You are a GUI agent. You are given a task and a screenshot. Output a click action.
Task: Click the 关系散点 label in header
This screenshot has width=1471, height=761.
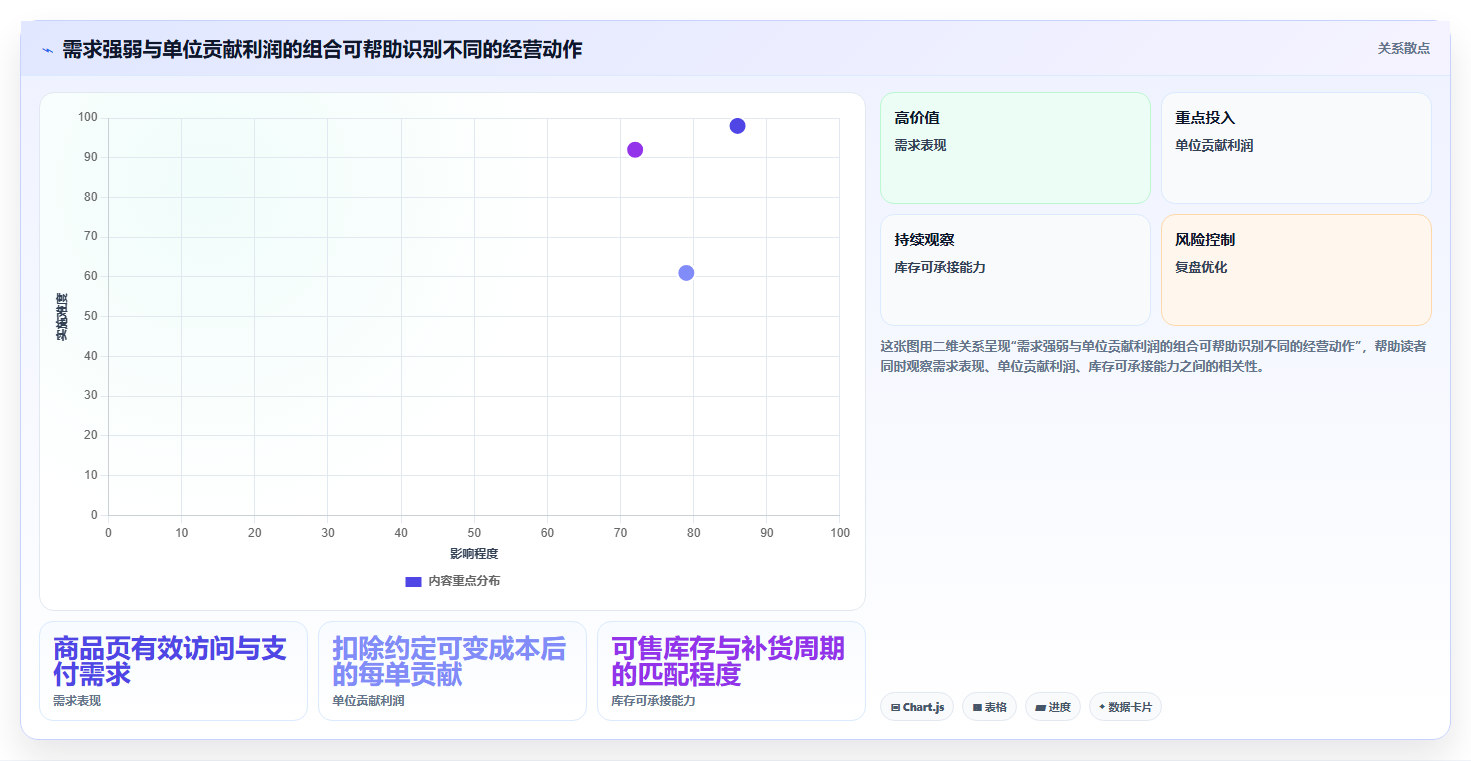(x=1404, y=48)
